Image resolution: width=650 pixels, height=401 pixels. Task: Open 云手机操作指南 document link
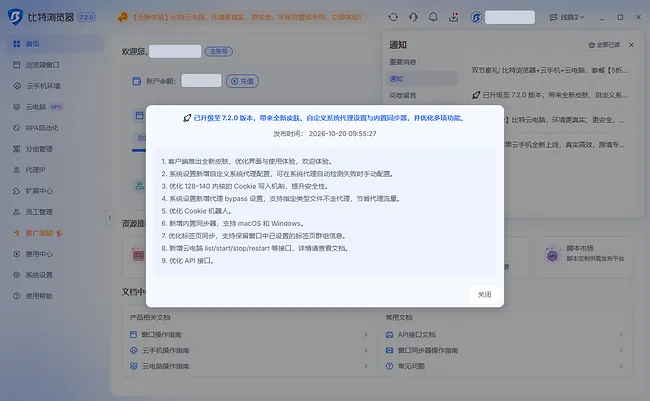[166, 350]
